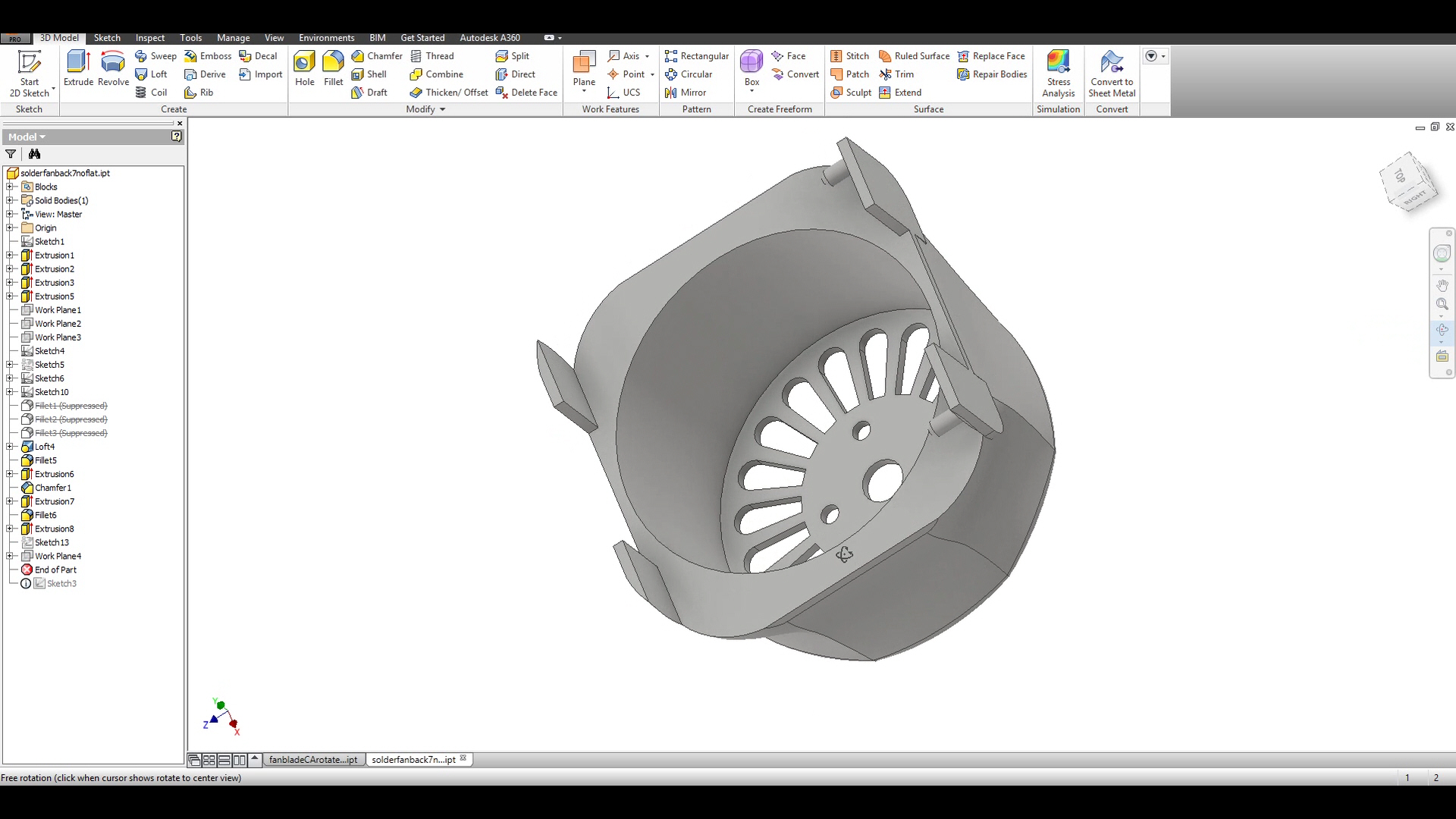Image resolution: width=1456 pixels, height=819 pixels.
Task: Activate the Rib tool
Action: (x=199, y=93)
